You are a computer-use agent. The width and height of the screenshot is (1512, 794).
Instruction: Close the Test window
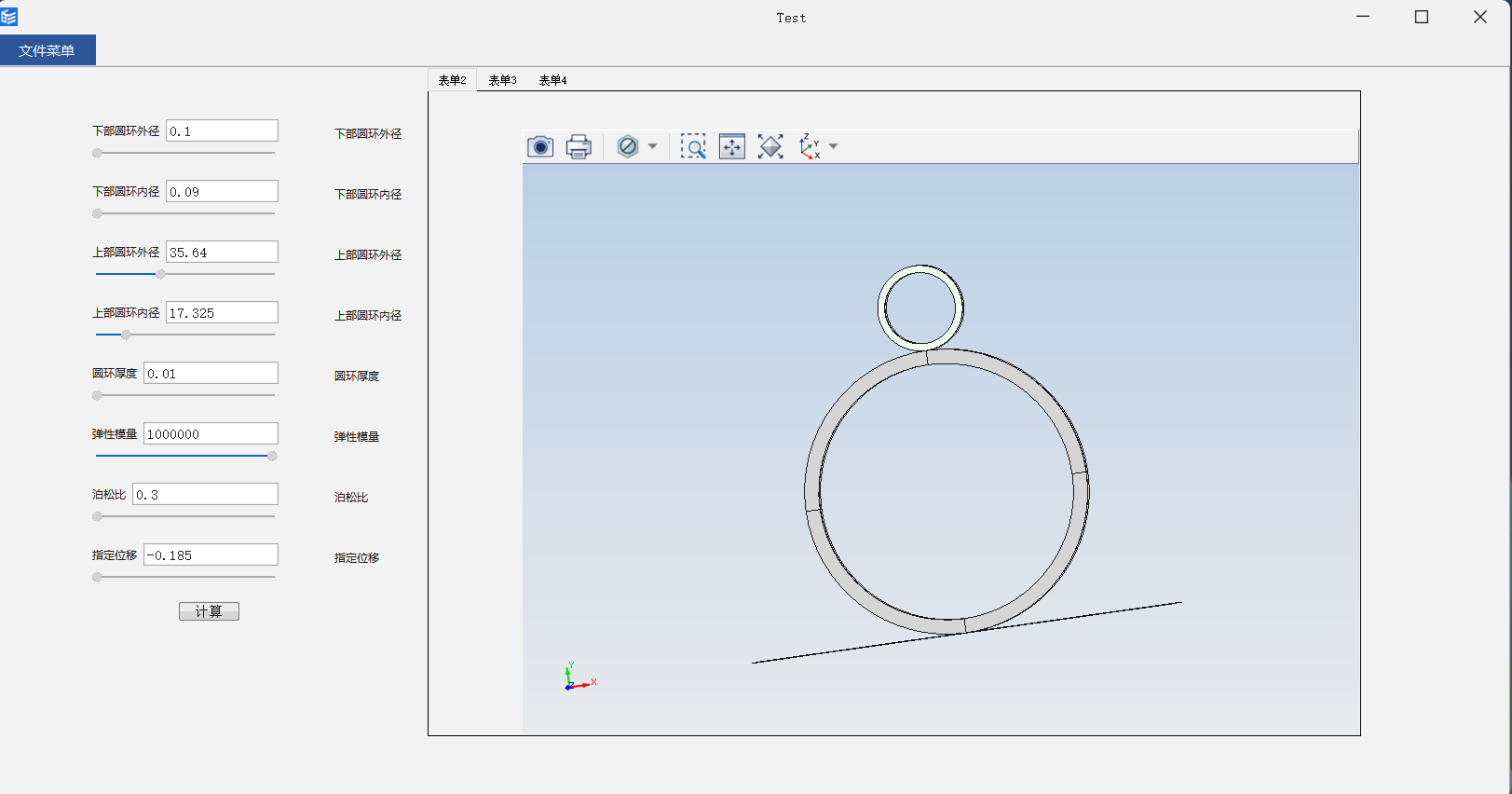click(x=1480, y=17)
